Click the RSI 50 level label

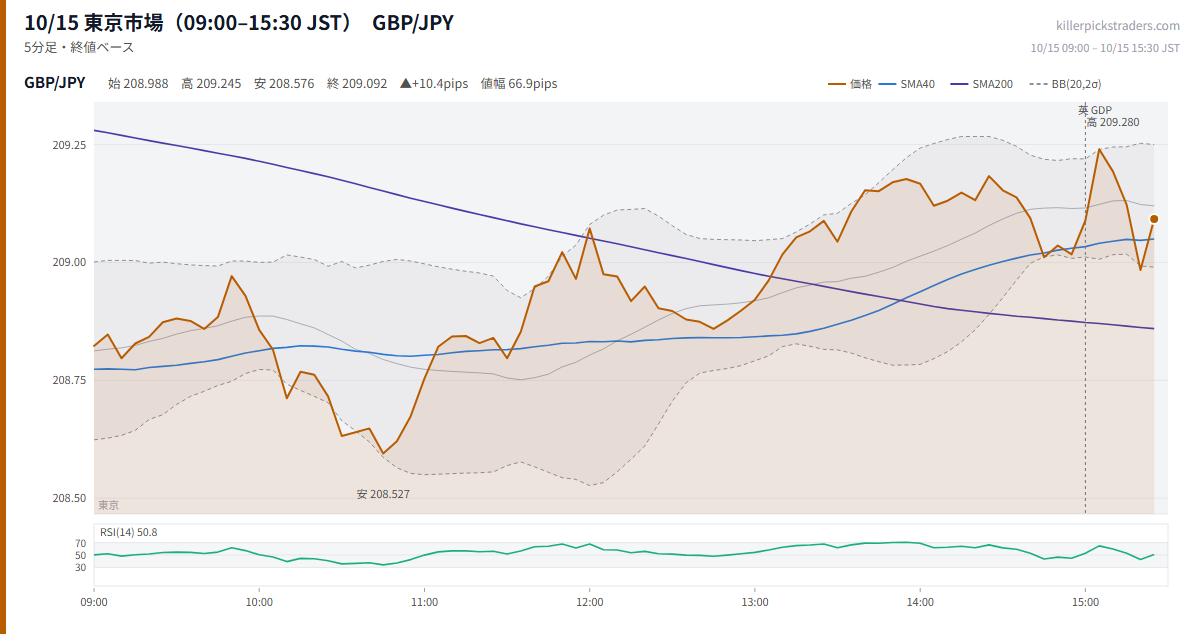click(80, 556)
